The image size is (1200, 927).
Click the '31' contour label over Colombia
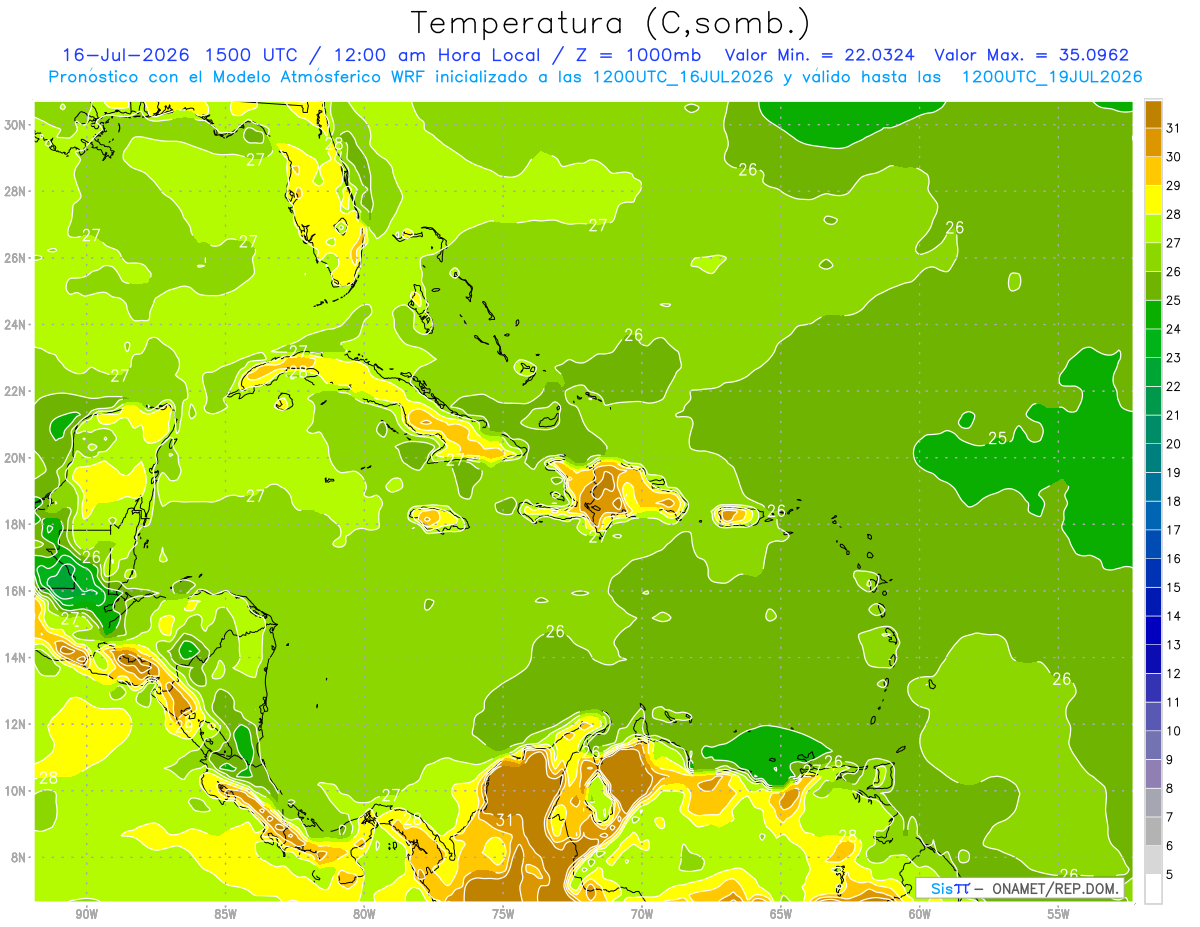505,821
